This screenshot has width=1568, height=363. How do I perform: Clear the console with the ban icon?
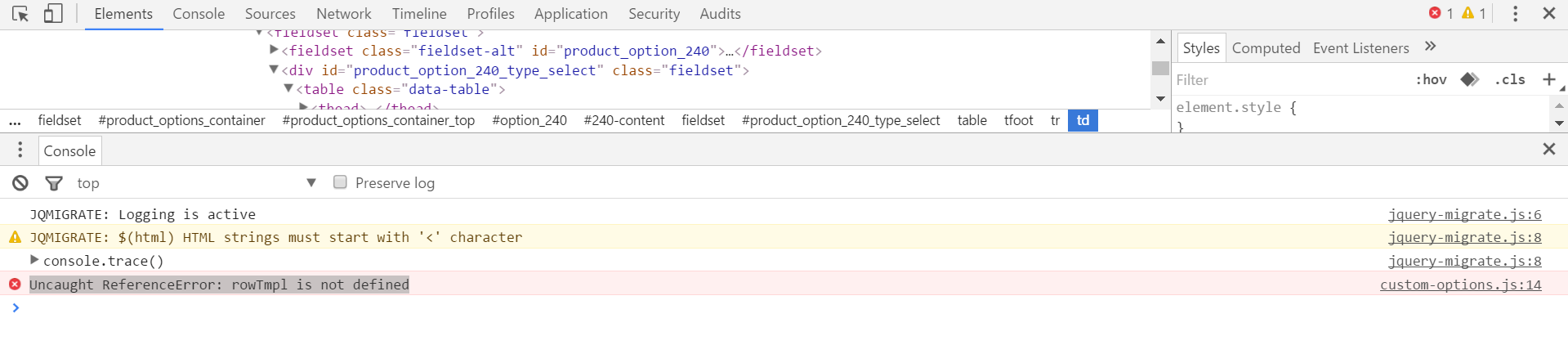click(20, 183)
